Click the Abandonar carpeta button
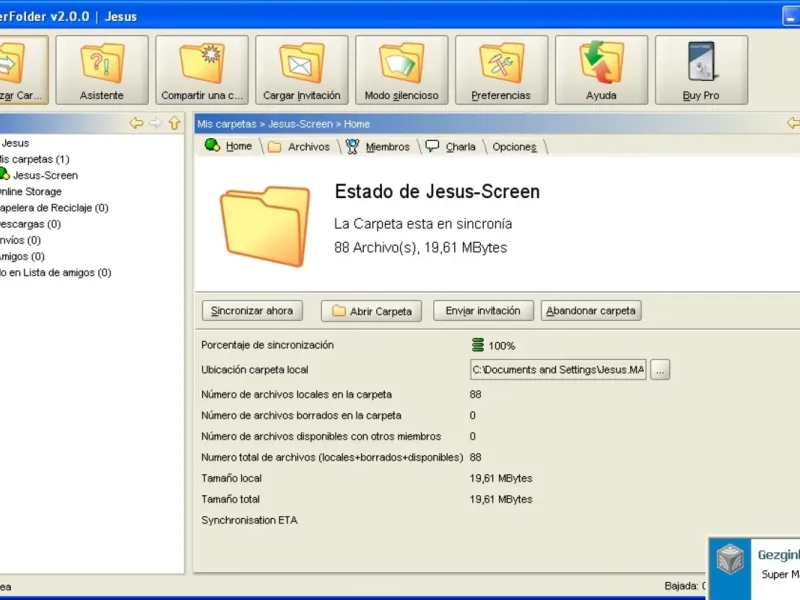This screenshot has width=800, height=600. (591, 311)
